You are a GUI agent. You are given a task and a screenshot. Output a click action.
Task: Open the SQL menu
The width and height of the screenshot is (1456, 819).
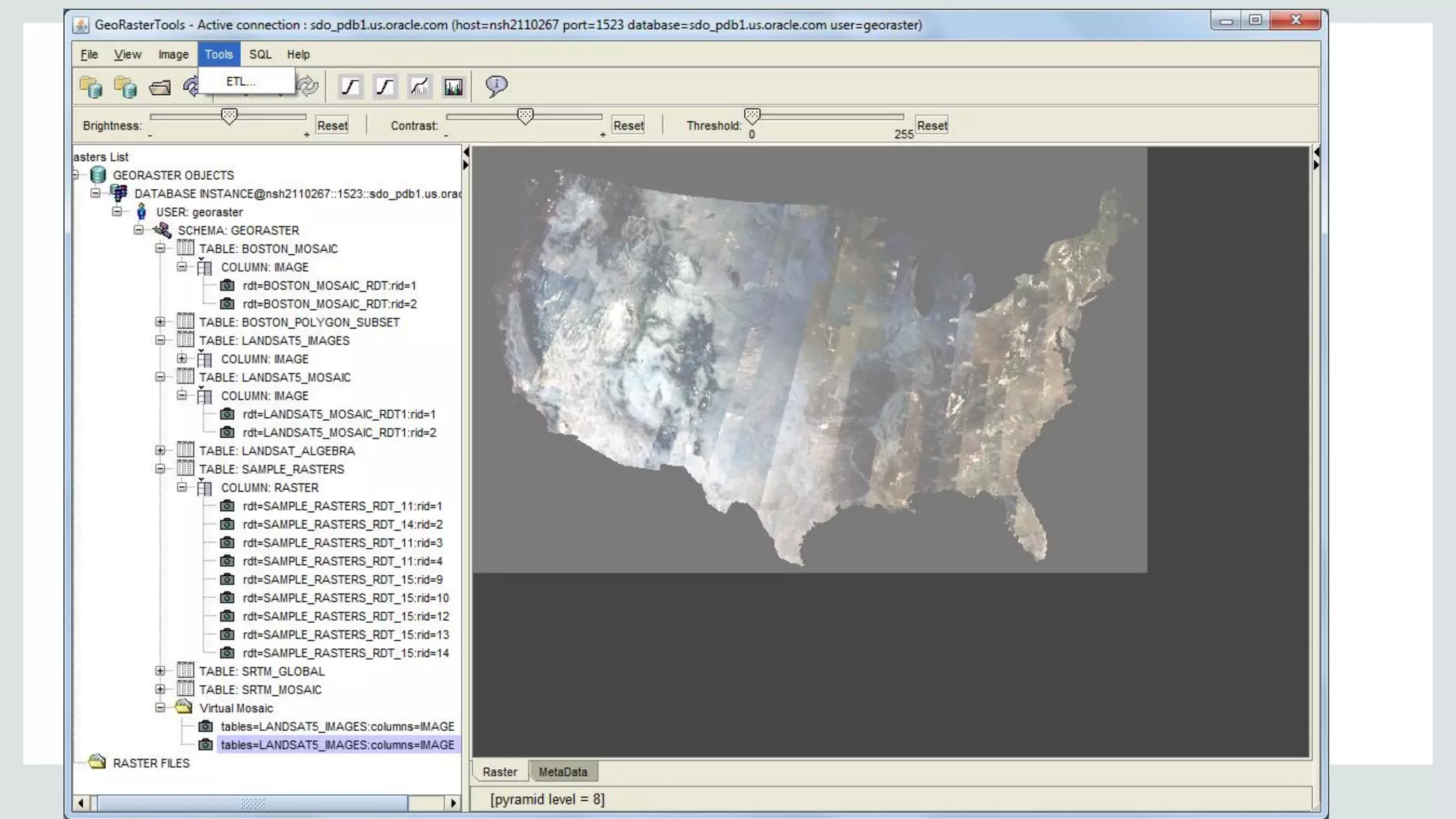click(260, 54)
